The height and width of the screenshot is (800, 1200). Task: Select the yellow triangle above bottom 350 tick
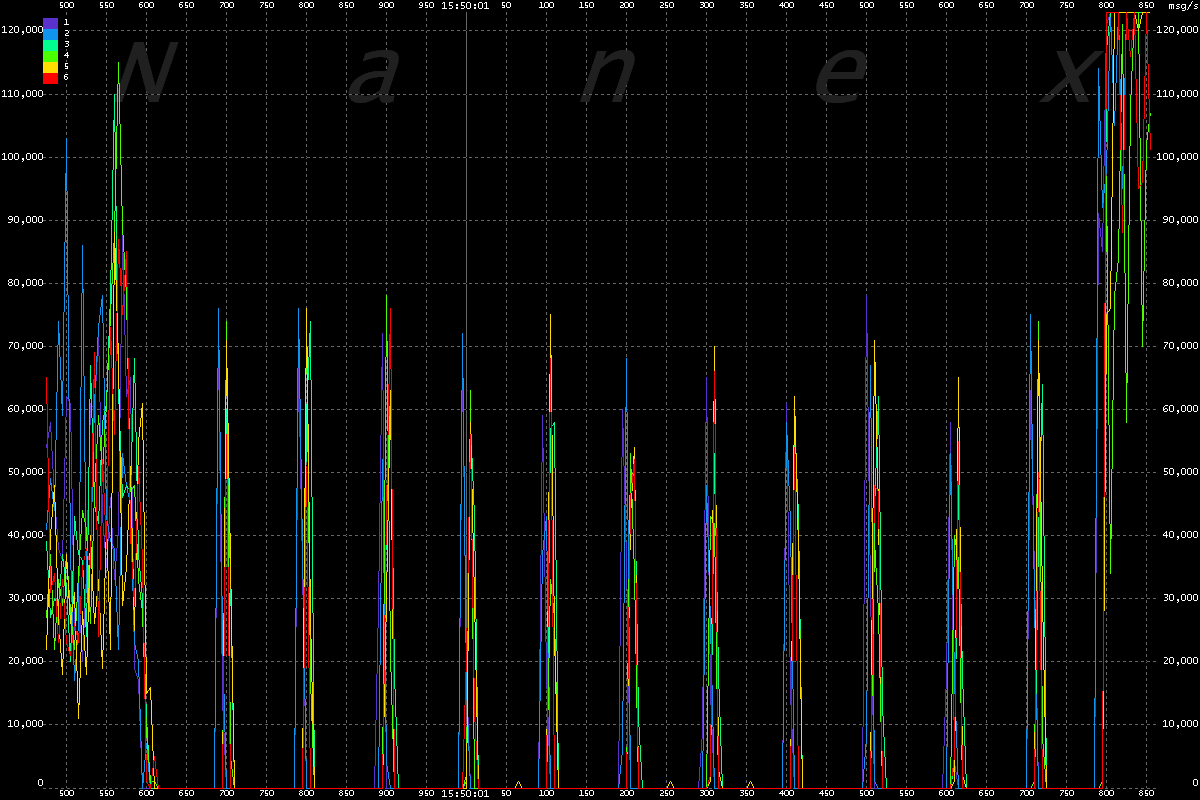tap(750, 784)
